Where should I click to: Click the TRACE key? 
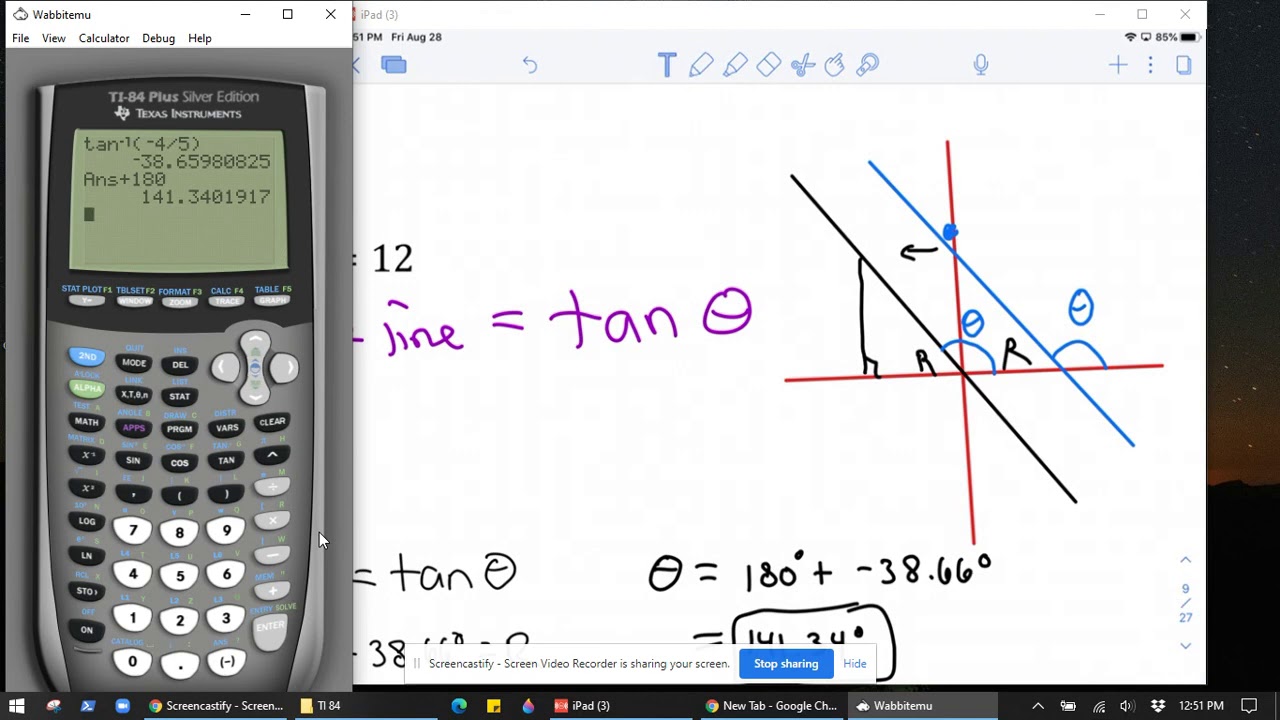(x=226, y=301)
